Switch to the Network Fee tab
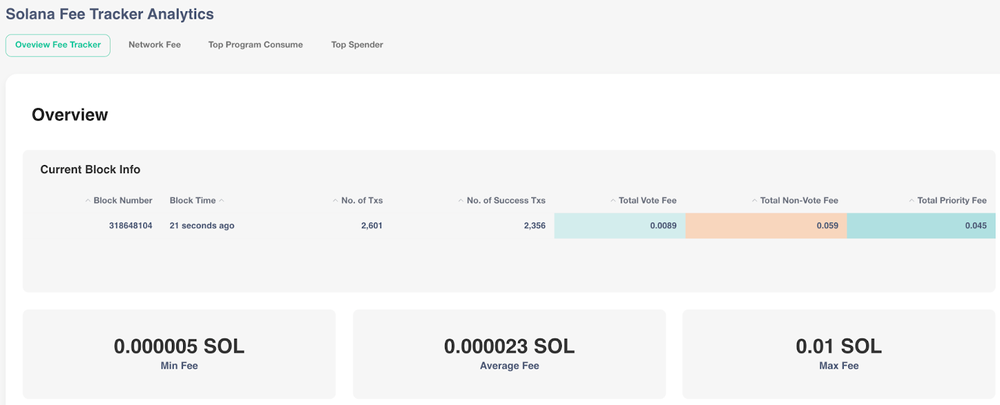Screen dimensions: 1000x405 point(154,45)
